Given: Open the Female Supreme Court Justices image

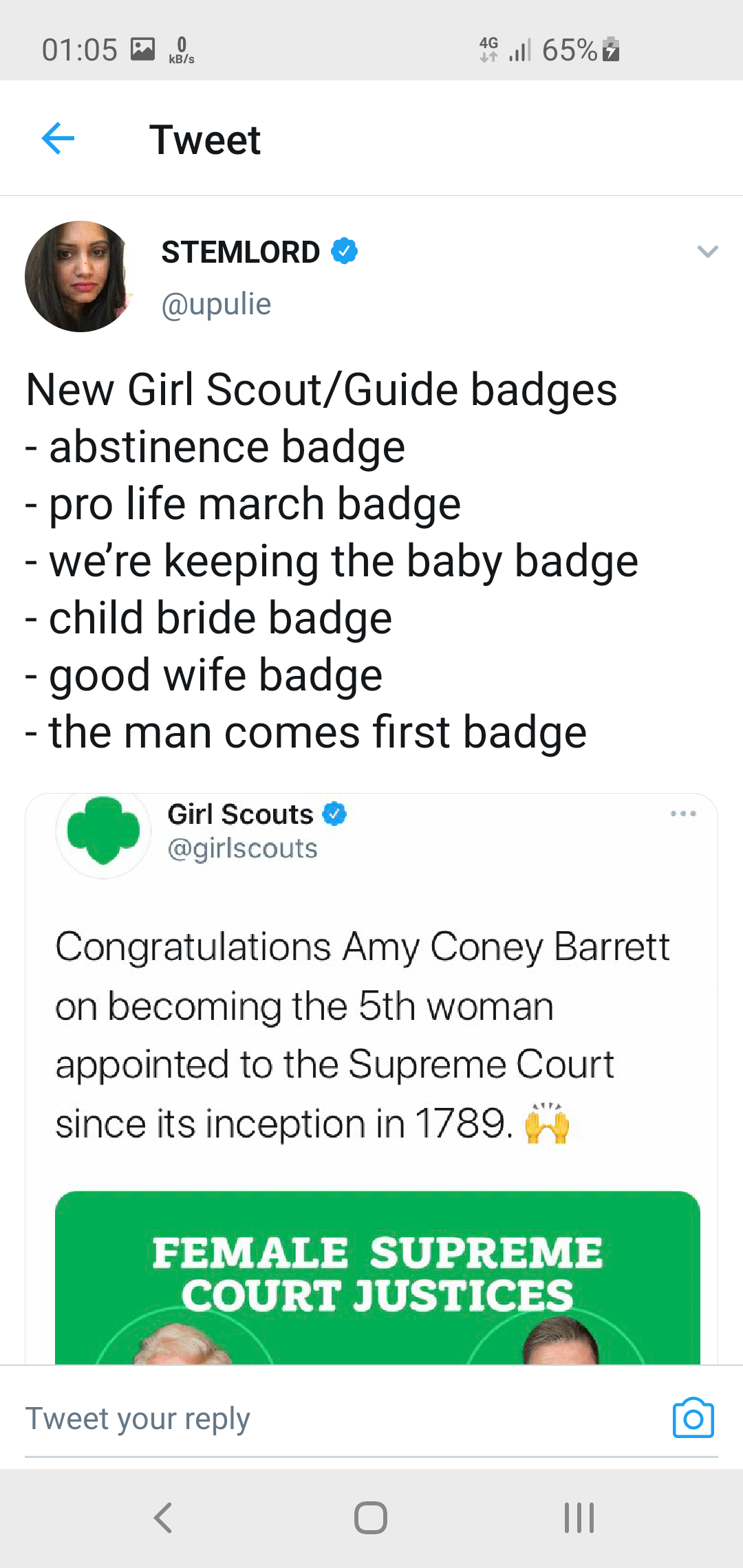Looking at the screenshot, I should click(377, 1278).
